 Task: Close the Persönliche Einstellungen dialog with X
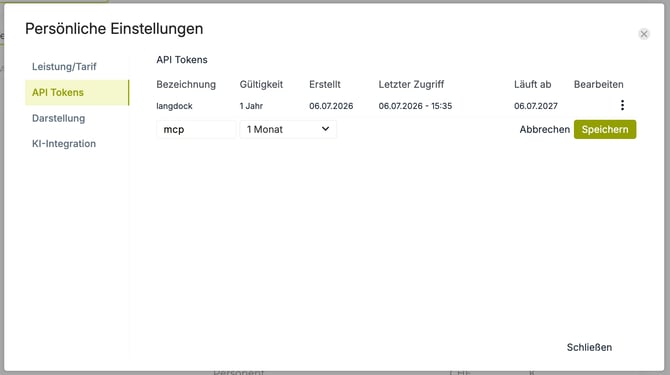pyautogui.click(x=644, y=34)
